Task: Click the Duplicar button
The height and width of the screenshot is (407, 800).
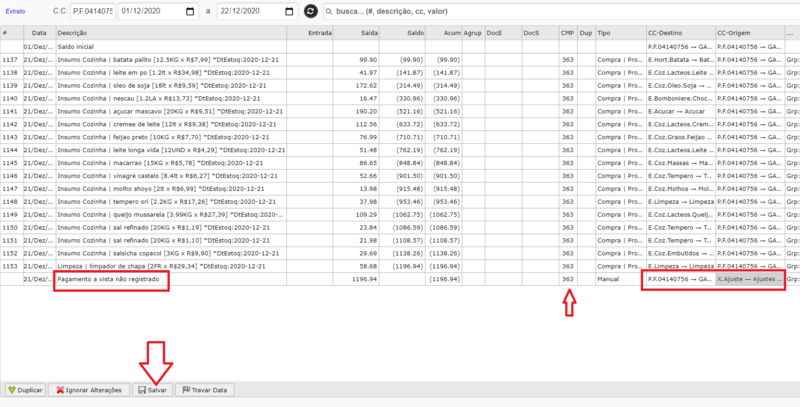Action: 26,390
